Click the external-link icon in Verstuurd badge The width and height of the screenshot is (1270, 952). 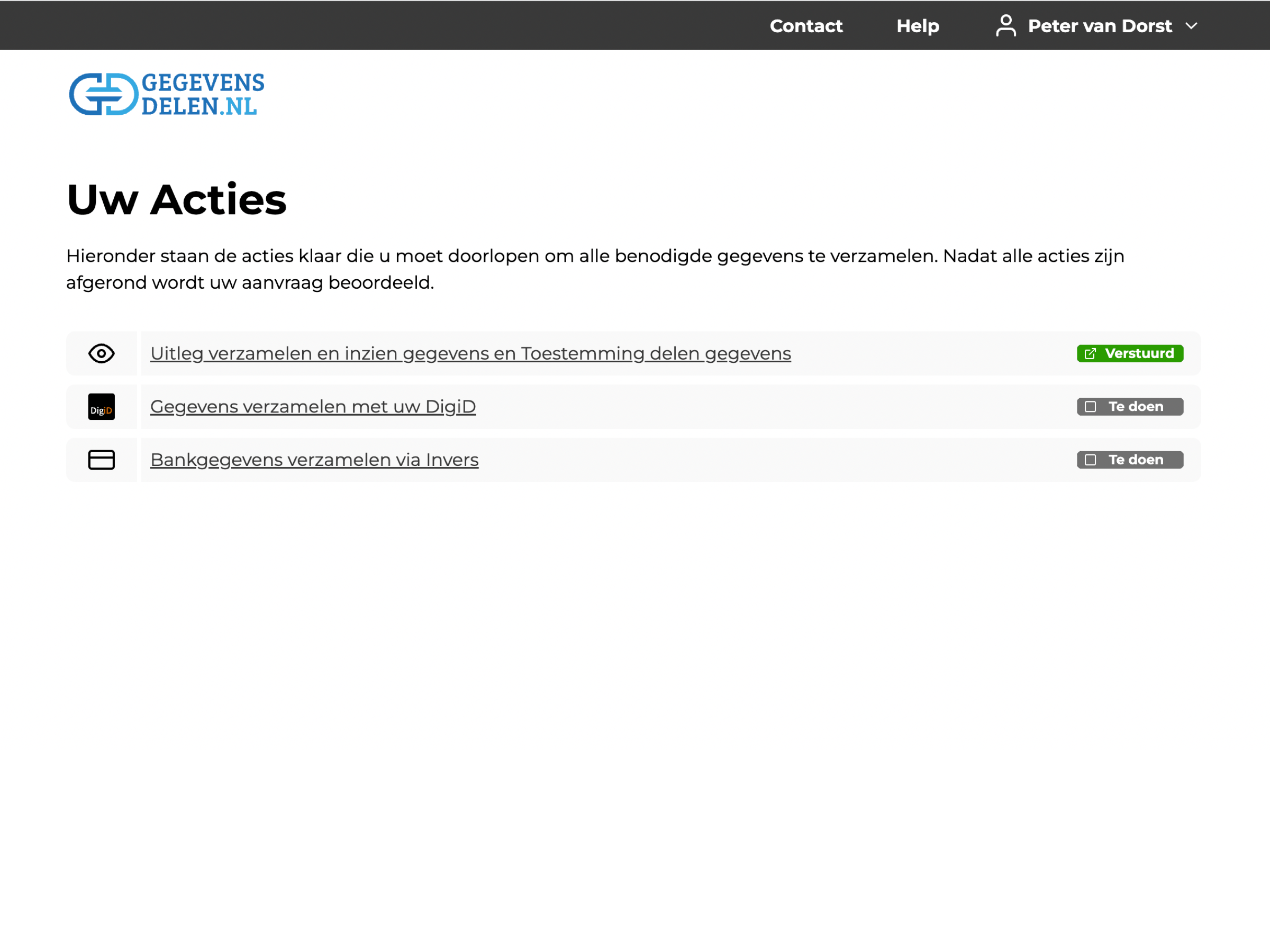(1090, 353)
